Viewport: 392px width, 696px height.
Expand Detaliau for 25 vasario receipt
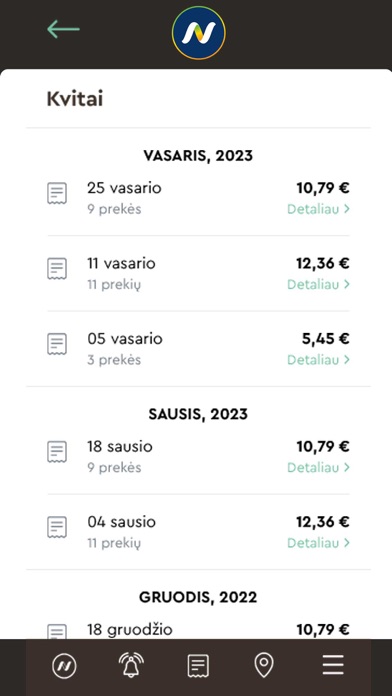click(318, 209)
